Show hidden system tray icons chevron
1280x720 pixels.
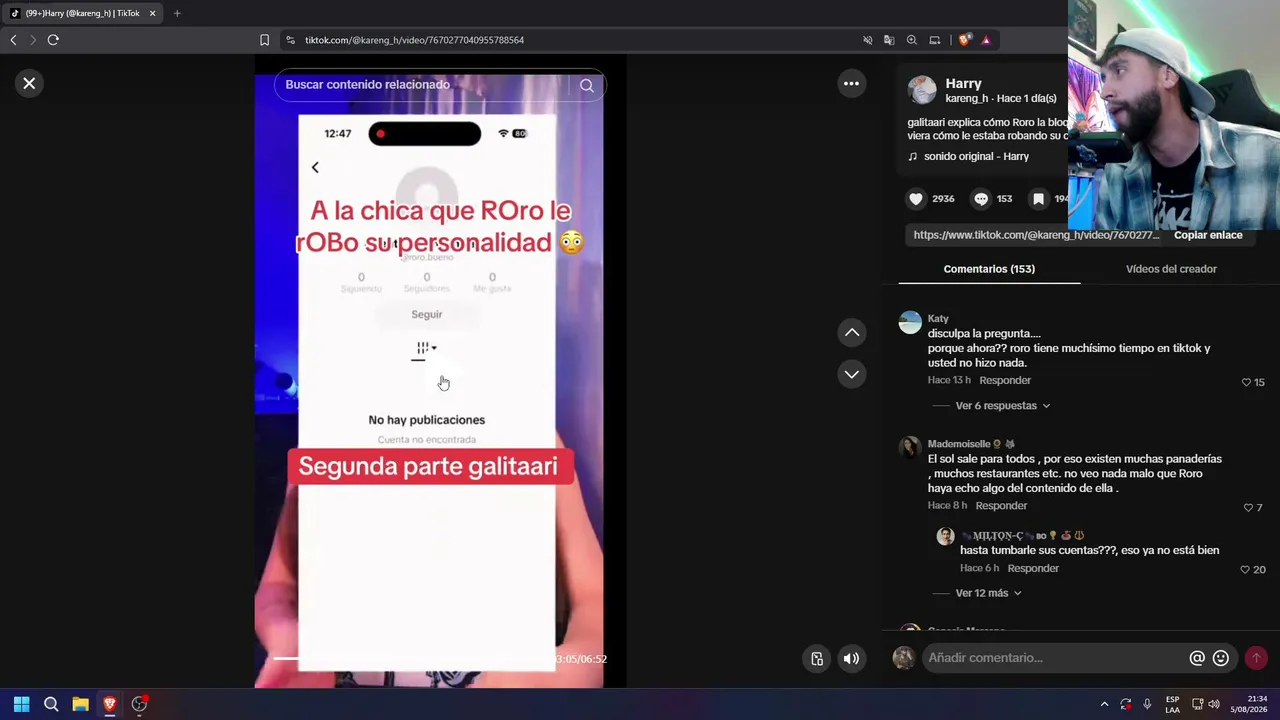(x=1104, y=704)
